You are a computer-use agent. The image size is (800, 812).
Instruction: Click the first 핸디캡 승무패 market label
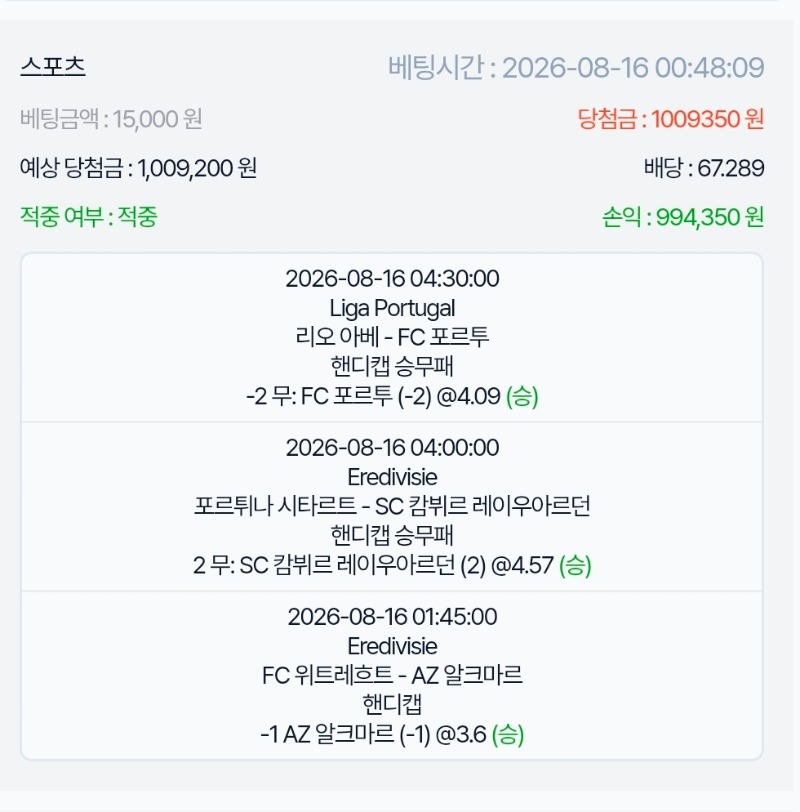point(392,367)
